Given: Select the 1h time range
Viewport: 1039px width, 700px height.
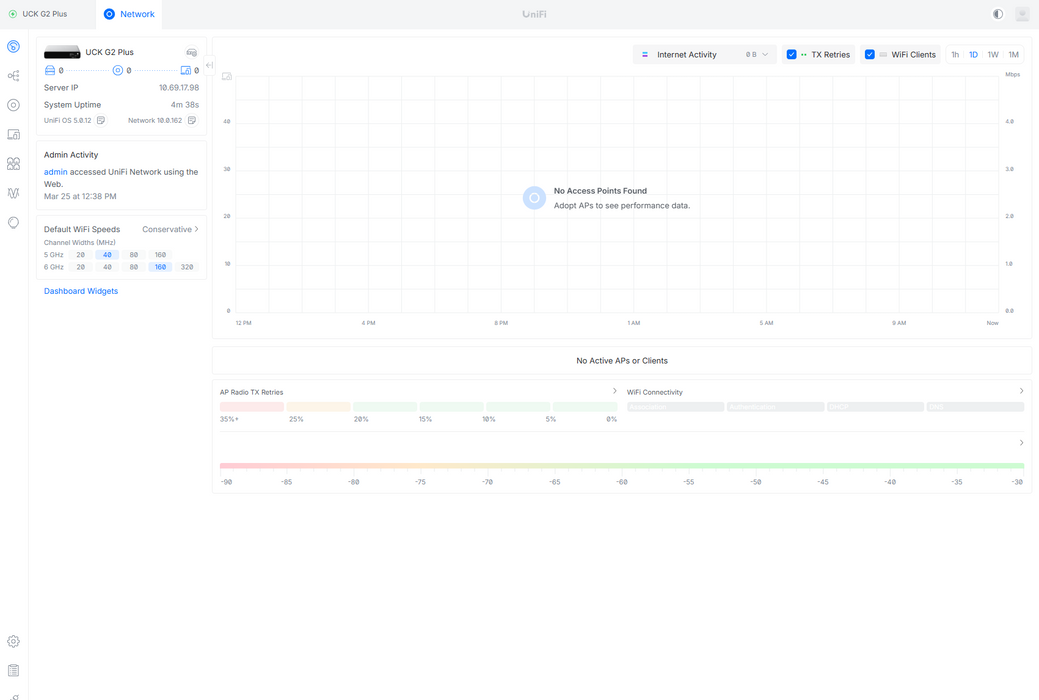Looking at the screenshot, I should pyautogui.click(x=955, y=54).
